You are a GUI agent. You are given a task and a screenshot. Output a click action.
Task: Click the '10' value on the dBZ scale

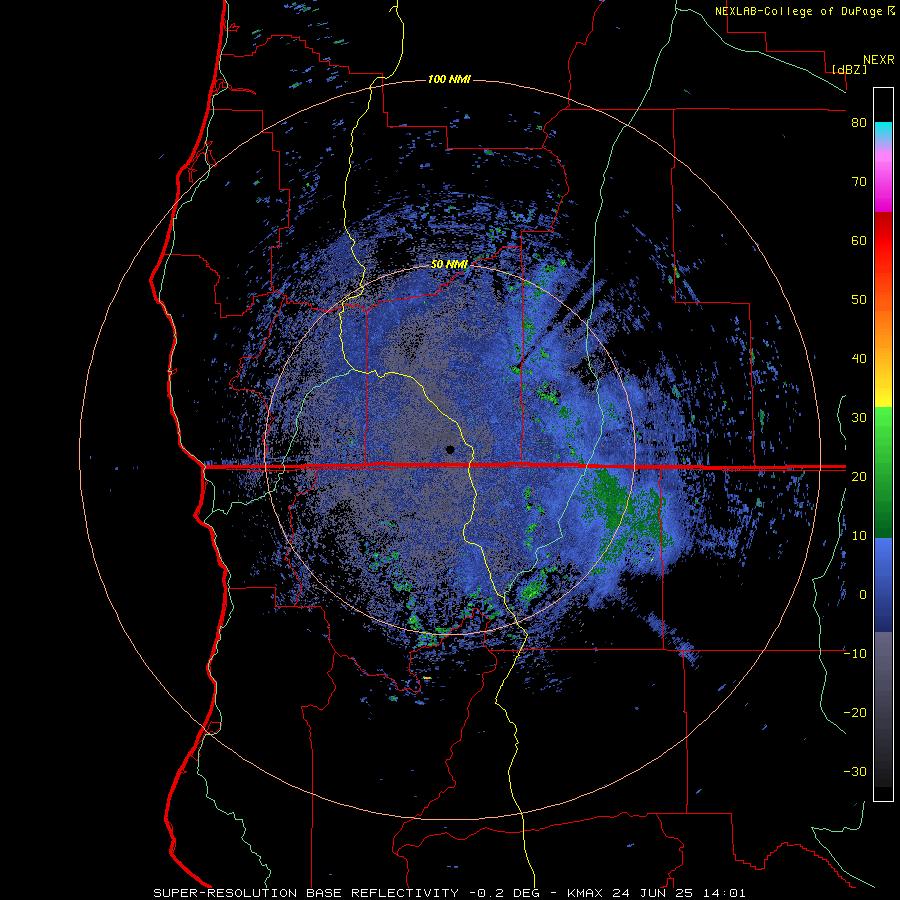[859, 536]
